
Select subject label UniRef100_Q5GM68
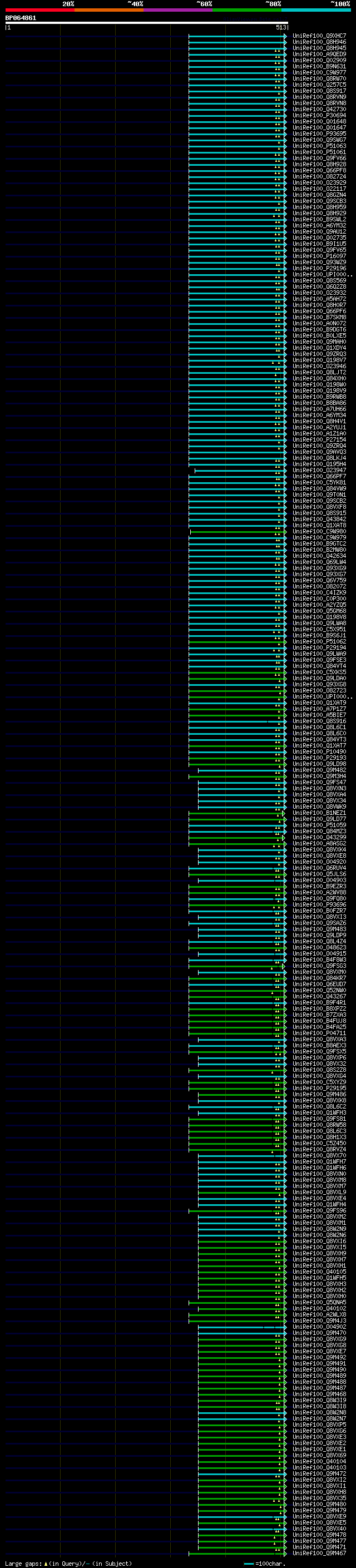[x=319, y=611]
